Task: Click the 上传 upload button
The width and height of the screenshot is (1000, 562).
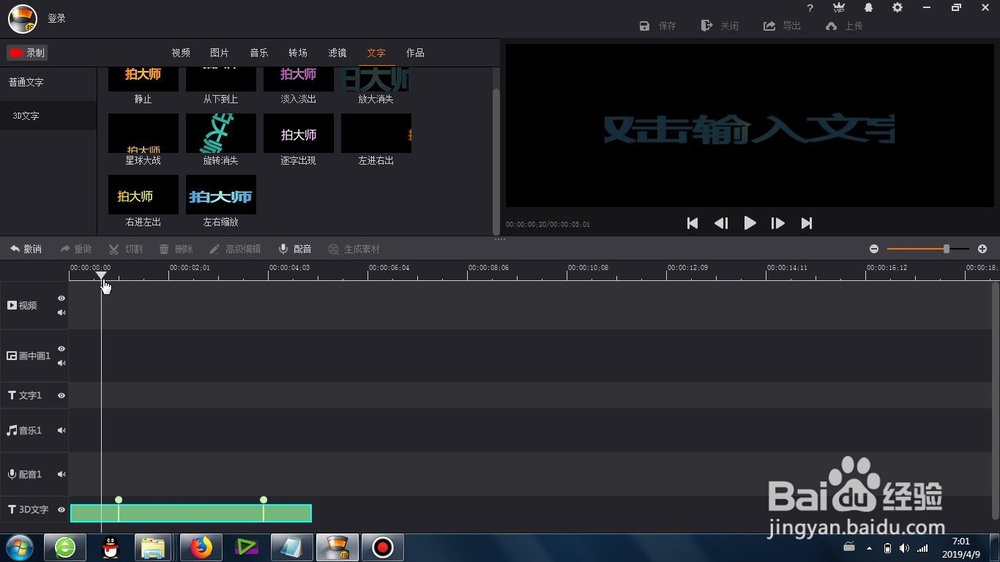Action: [844, 26]
